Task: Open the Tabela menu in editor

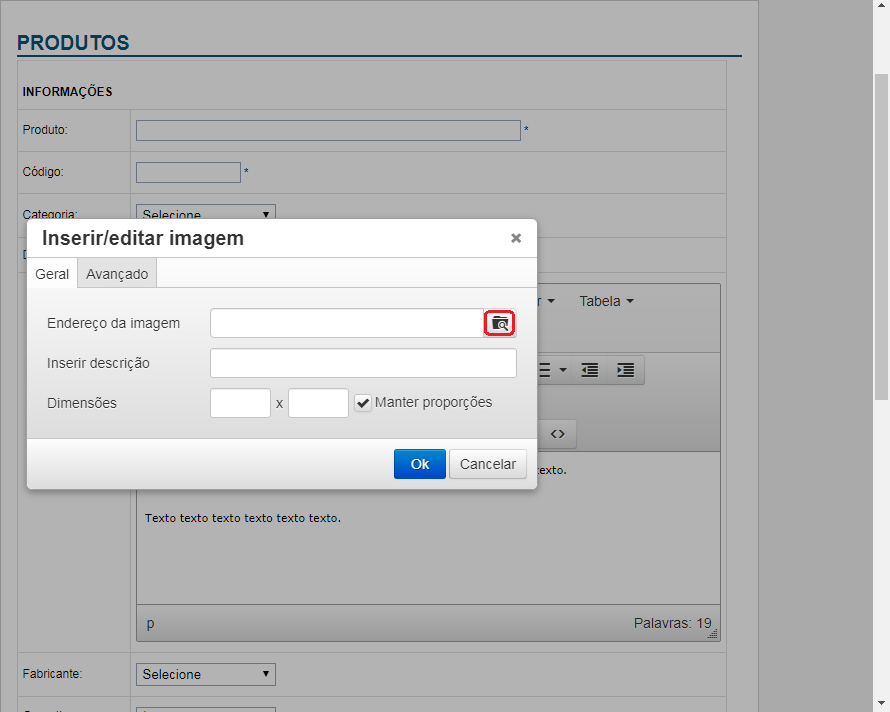Action: coord(606,301)
